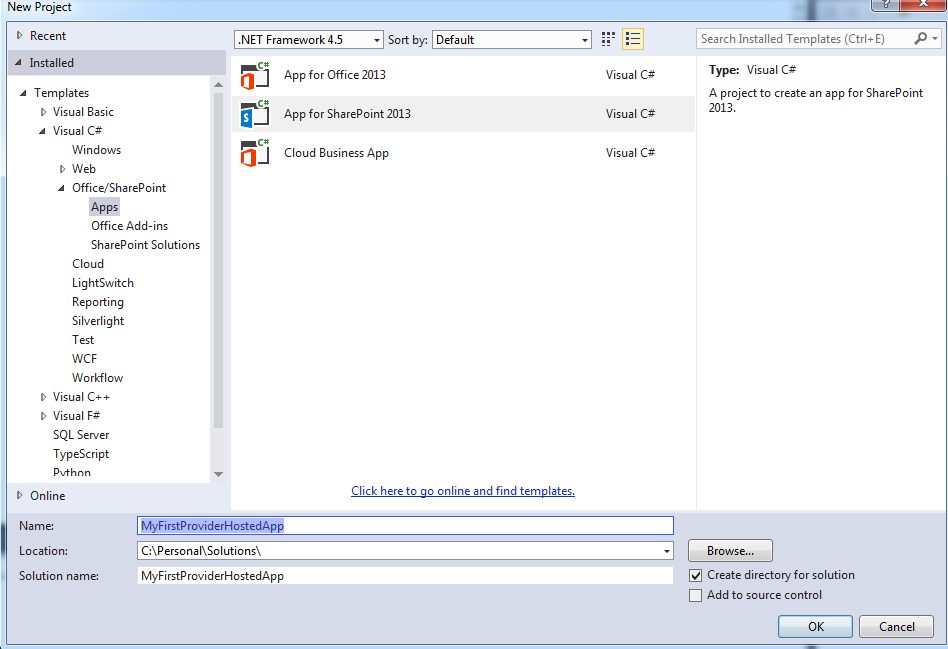
Task: Expand the Visual Basic node arrow
Action: 43,112
